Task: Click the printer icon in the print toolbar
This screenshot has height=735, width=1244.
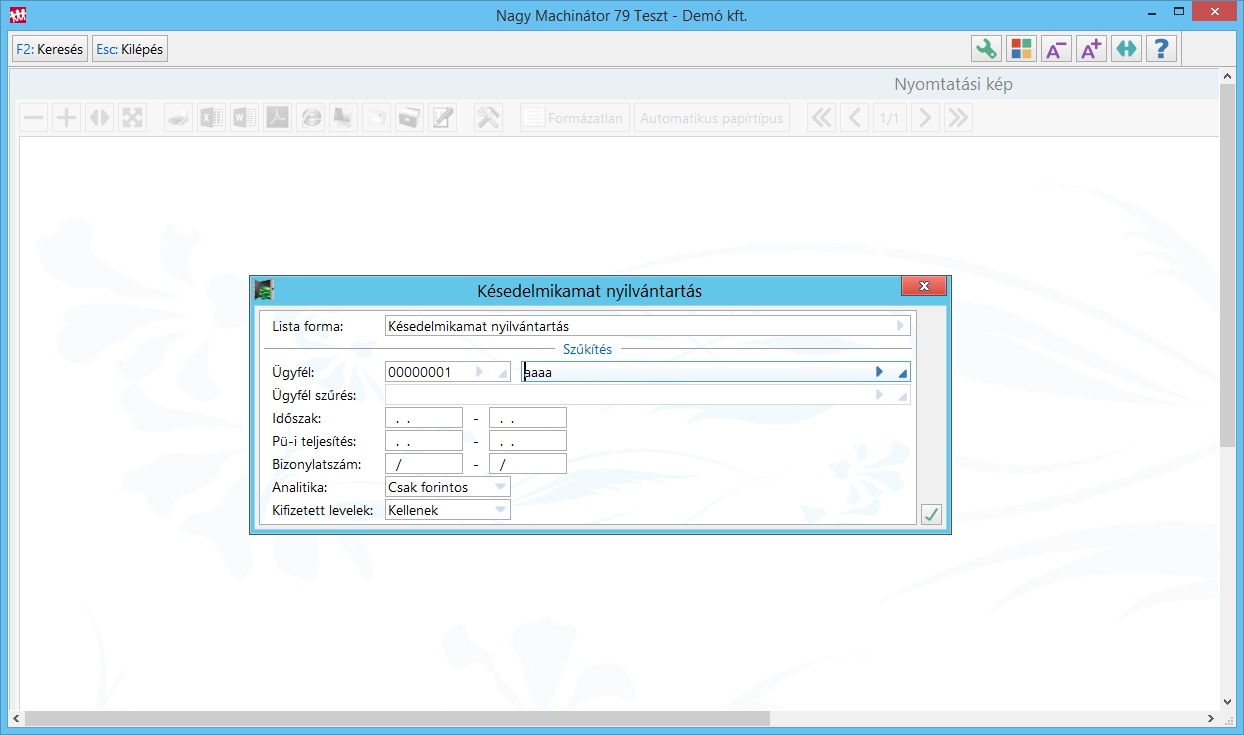Action: coord(178,118)
